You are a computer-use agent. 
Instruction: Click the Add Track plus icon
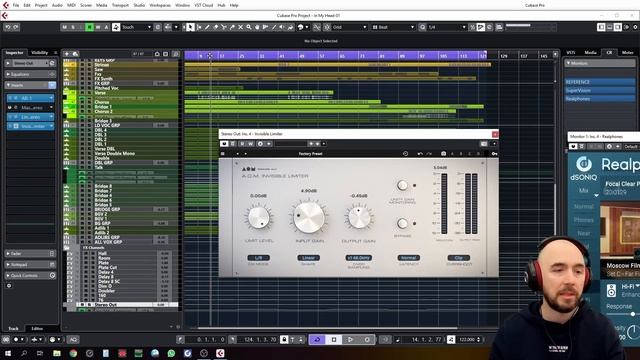[x=67, y=54]
